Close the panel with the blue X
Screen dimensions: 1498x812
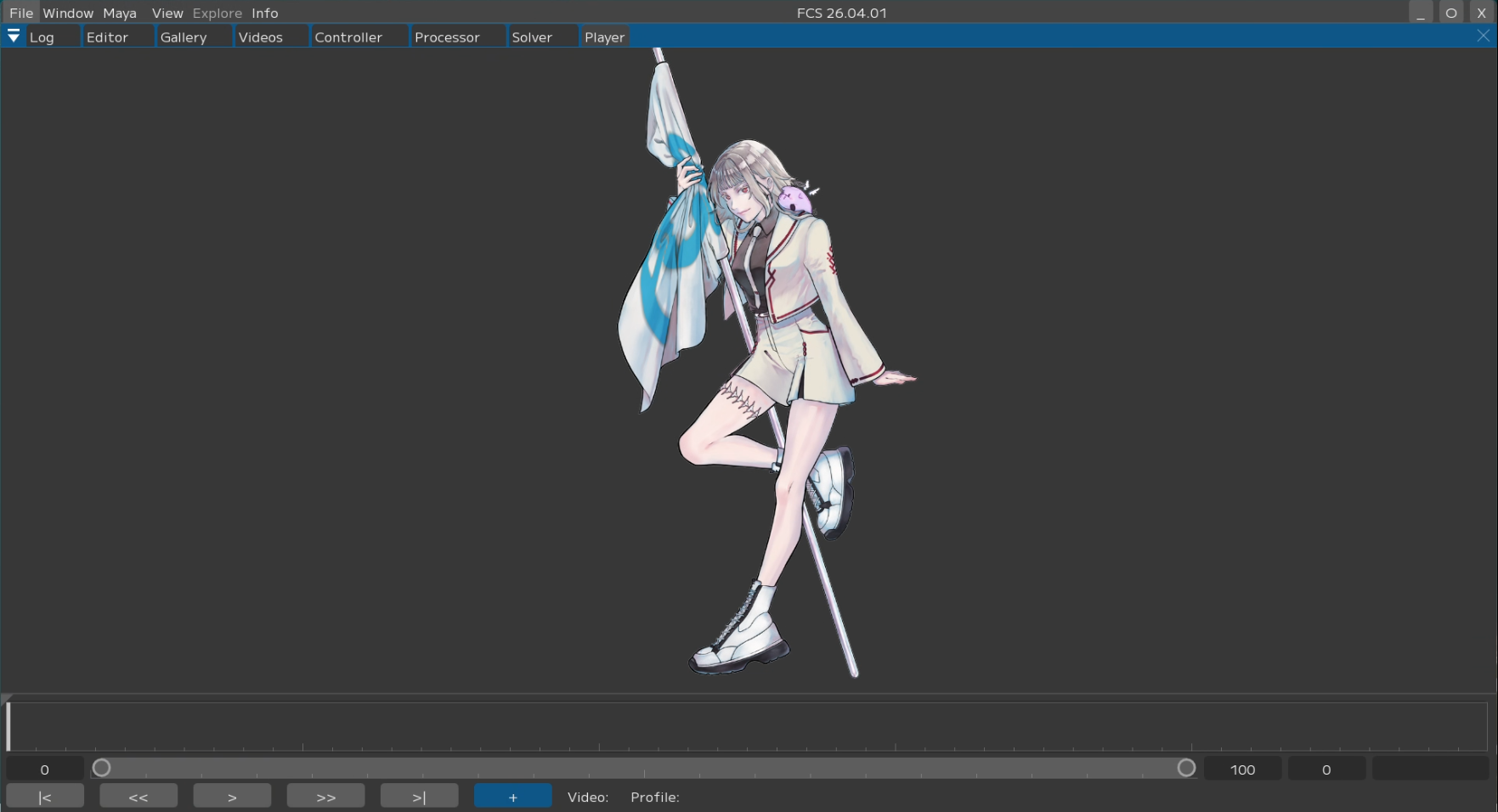1483,36
